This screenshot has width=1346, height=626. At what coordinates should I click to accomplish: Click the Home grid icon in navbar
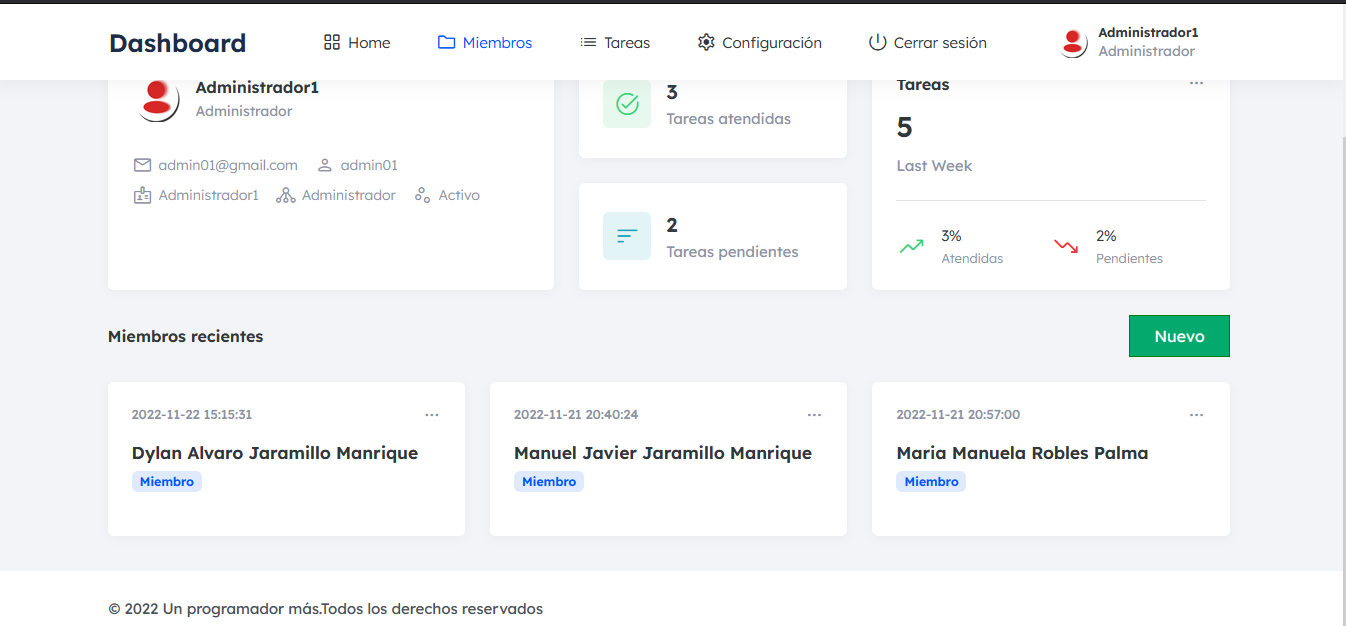[332, 43]
